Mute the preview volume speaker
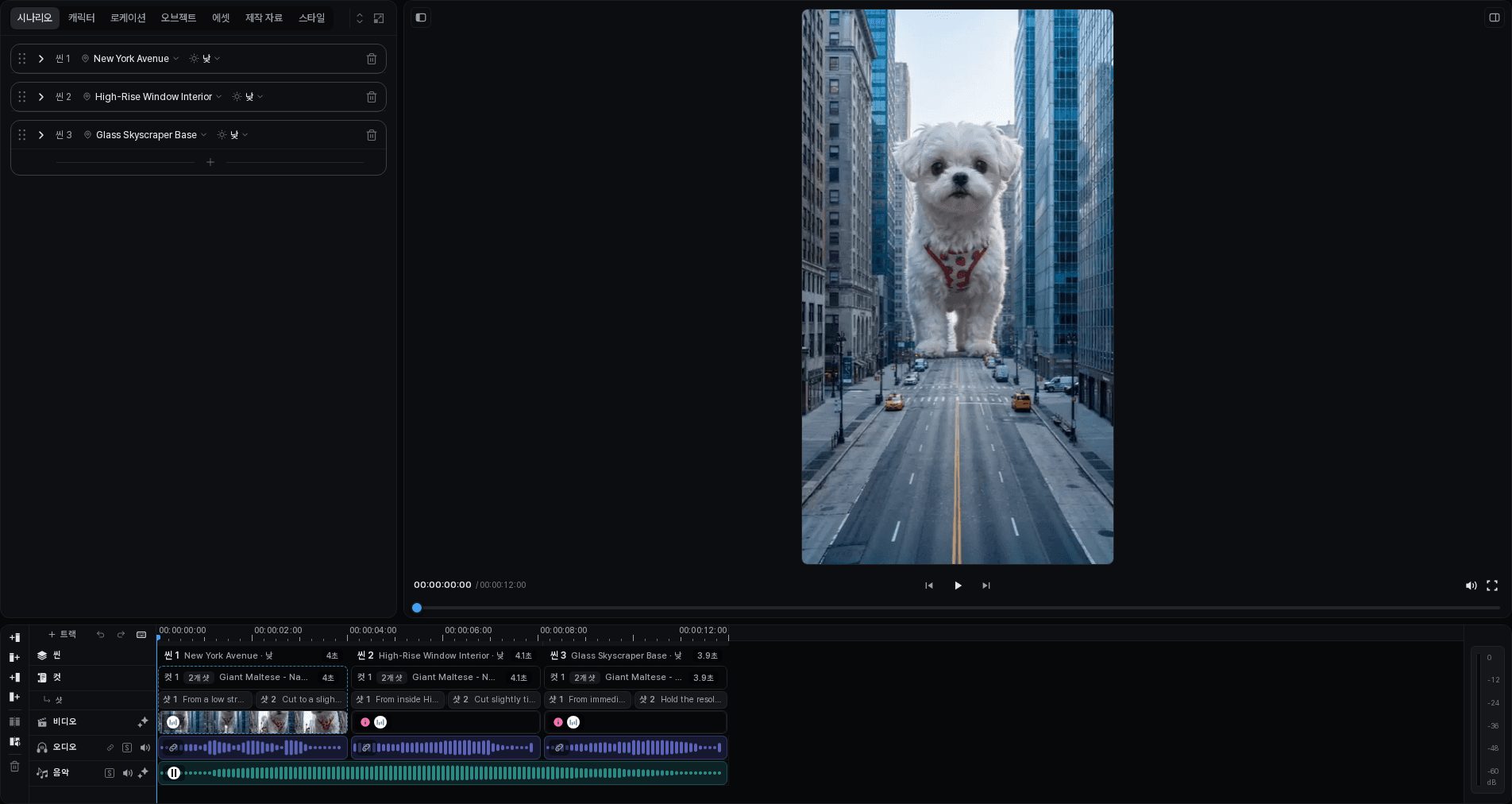1512x804 pixels. click(1471, 586)
